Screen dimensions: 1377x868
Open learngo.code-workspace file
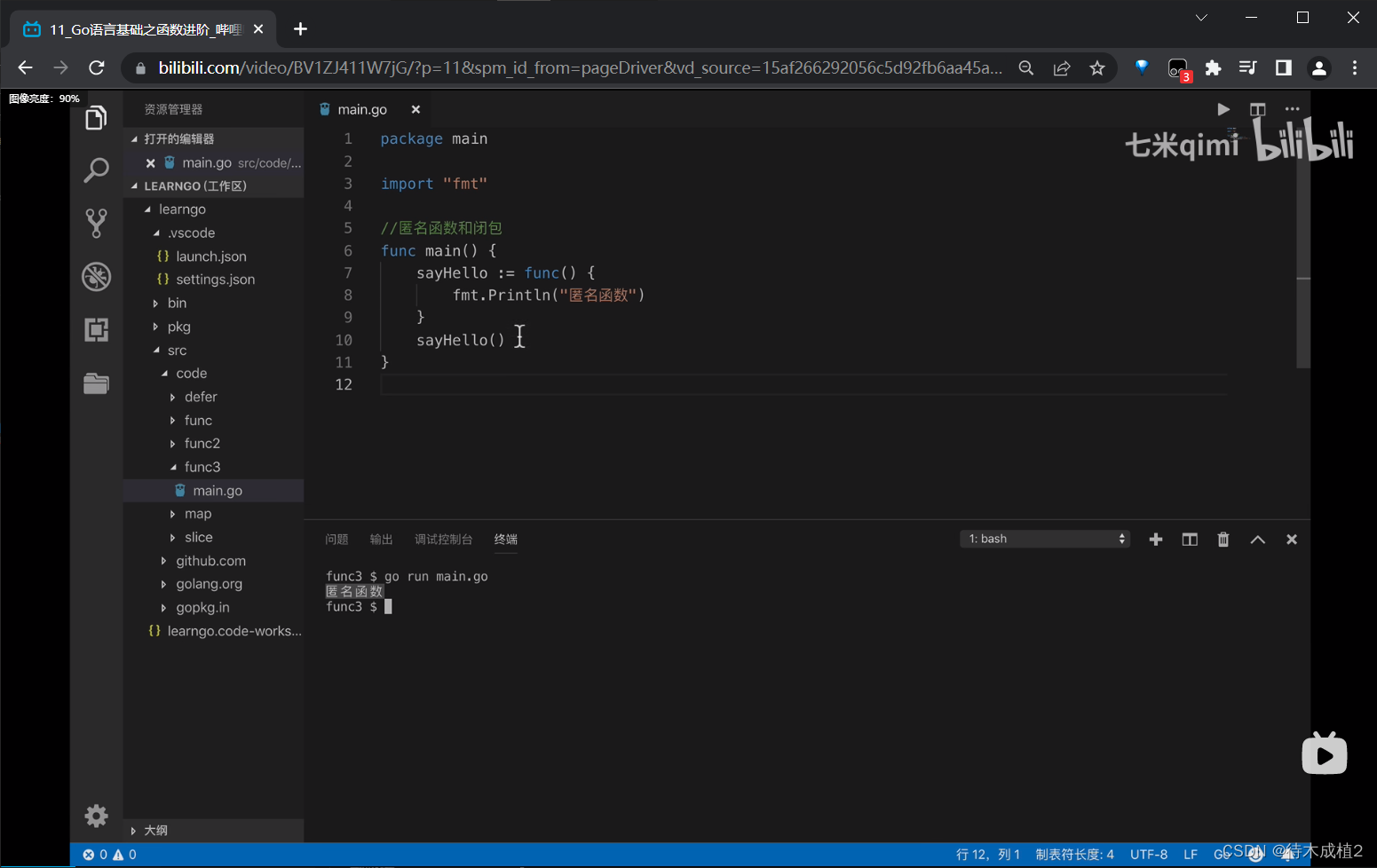[213, 631]
